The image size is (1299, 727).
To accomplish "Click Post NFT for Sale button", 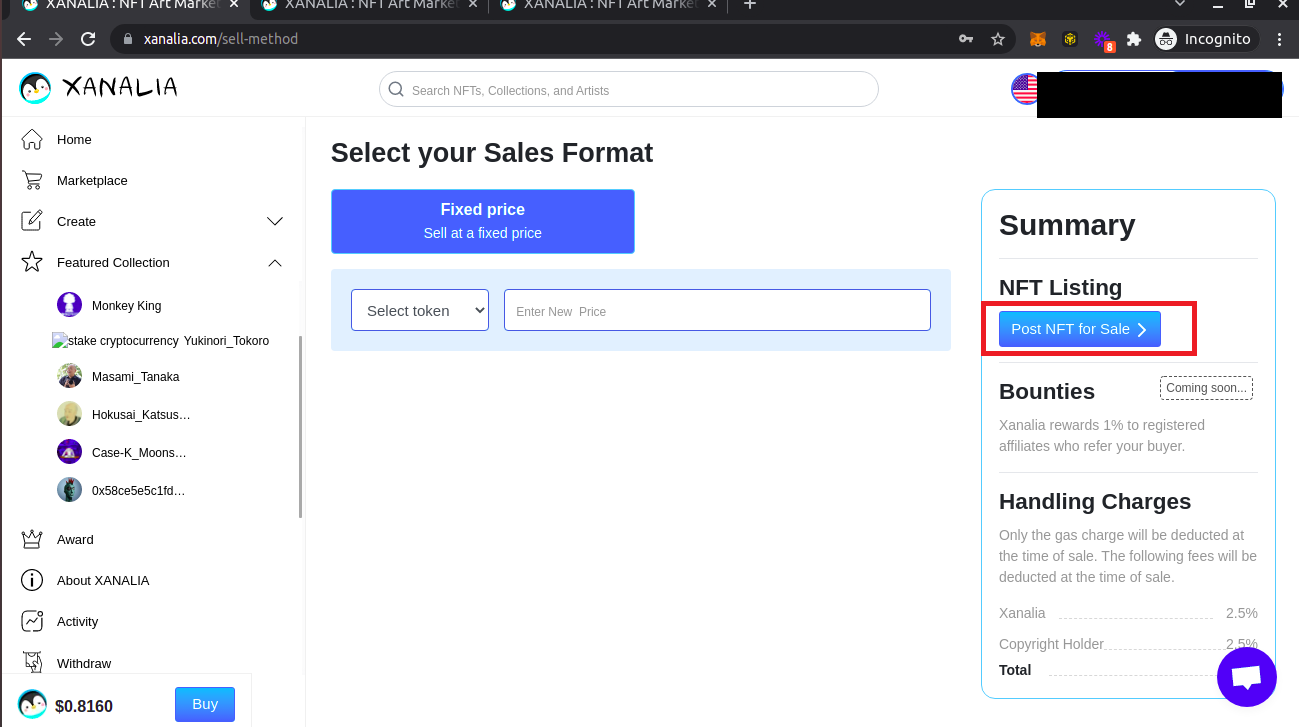I will [1080, 329].
